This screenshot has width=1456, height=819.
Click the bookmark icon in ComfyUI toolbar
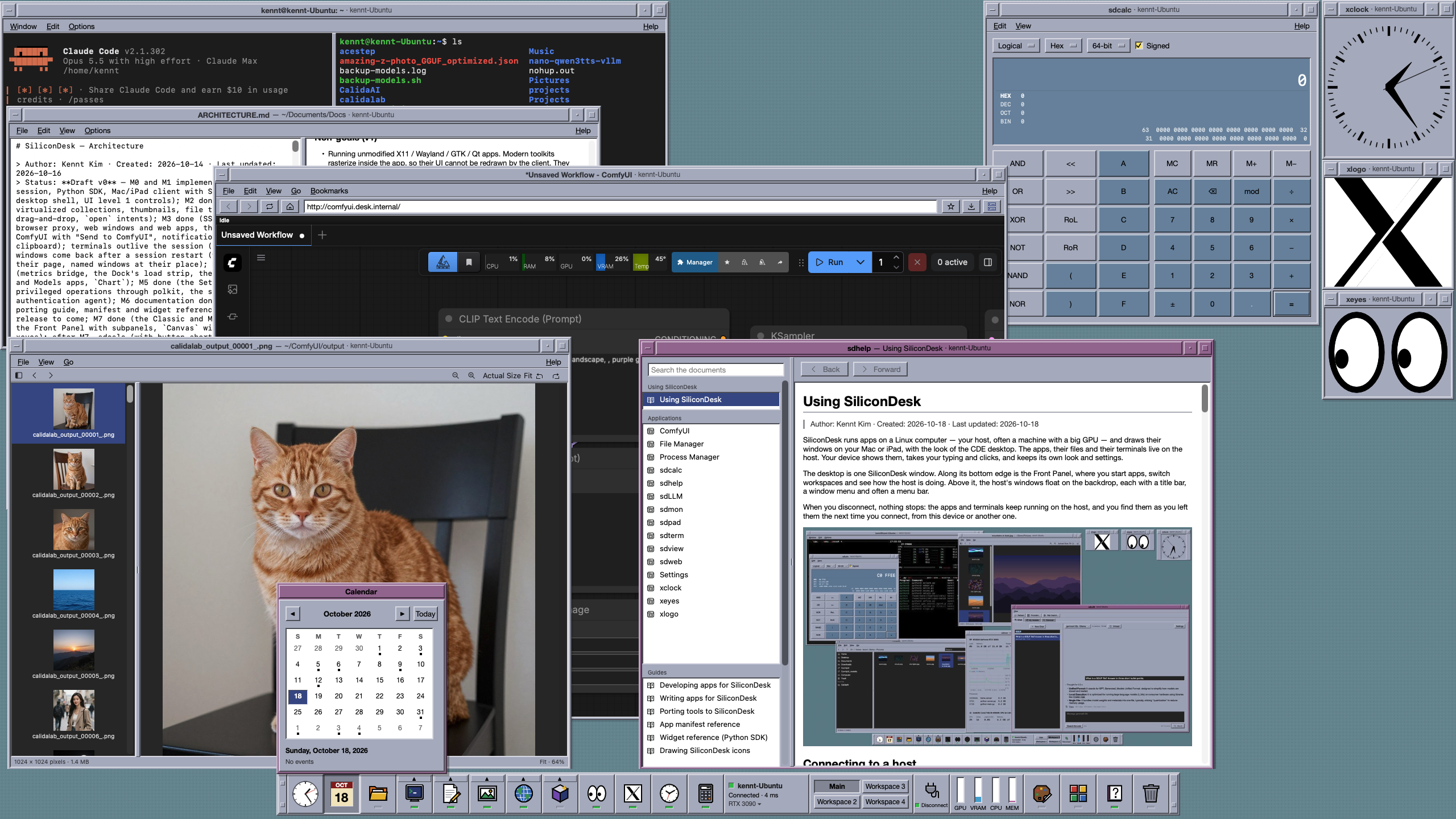pyautogui.click(x=469, y=262)
